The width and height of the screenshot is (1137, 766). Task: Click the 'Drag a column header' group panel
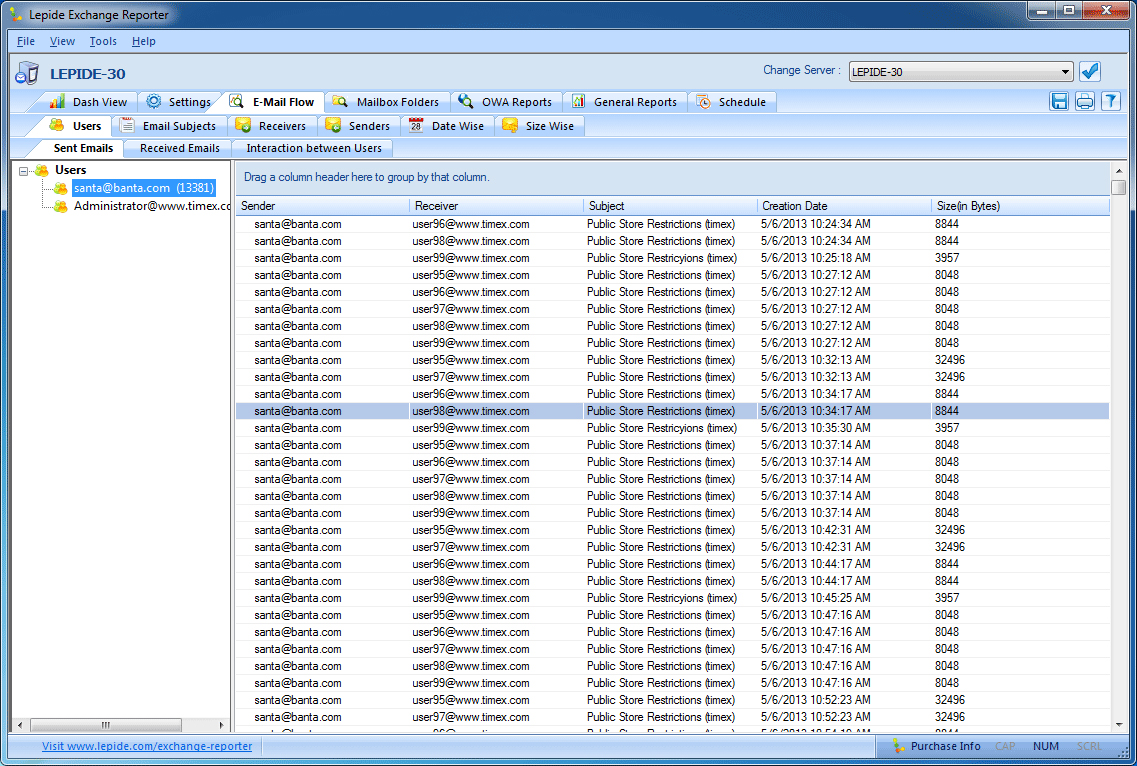[672, 177]
